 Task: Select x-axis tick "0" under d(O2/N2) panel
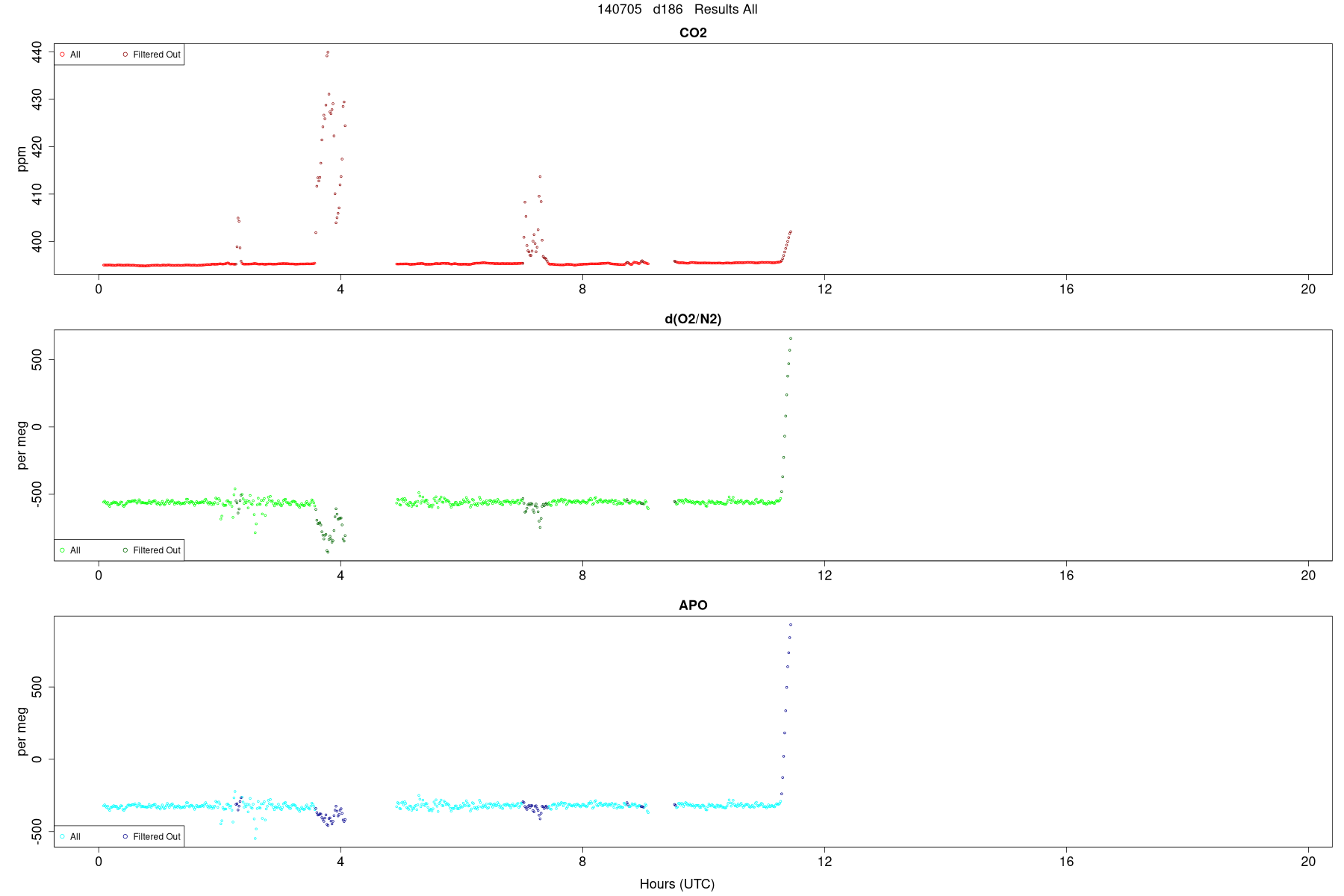[x=99, y=576]
